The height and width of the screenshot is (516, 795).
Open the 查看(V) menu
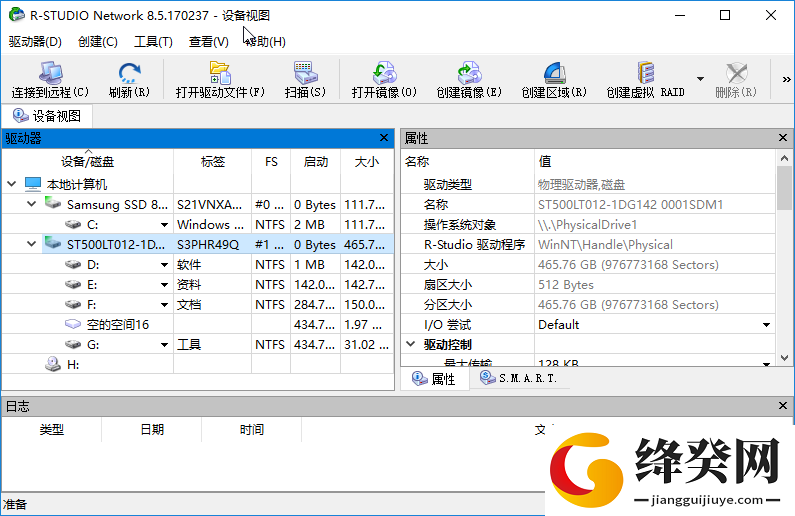pos(209,42)
